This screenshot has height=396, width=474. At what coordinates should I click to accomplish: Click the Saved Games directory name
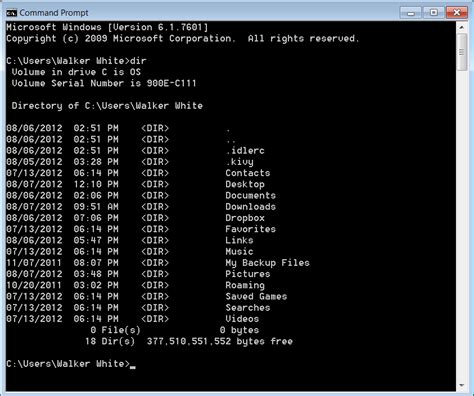(x=256, y=296)
